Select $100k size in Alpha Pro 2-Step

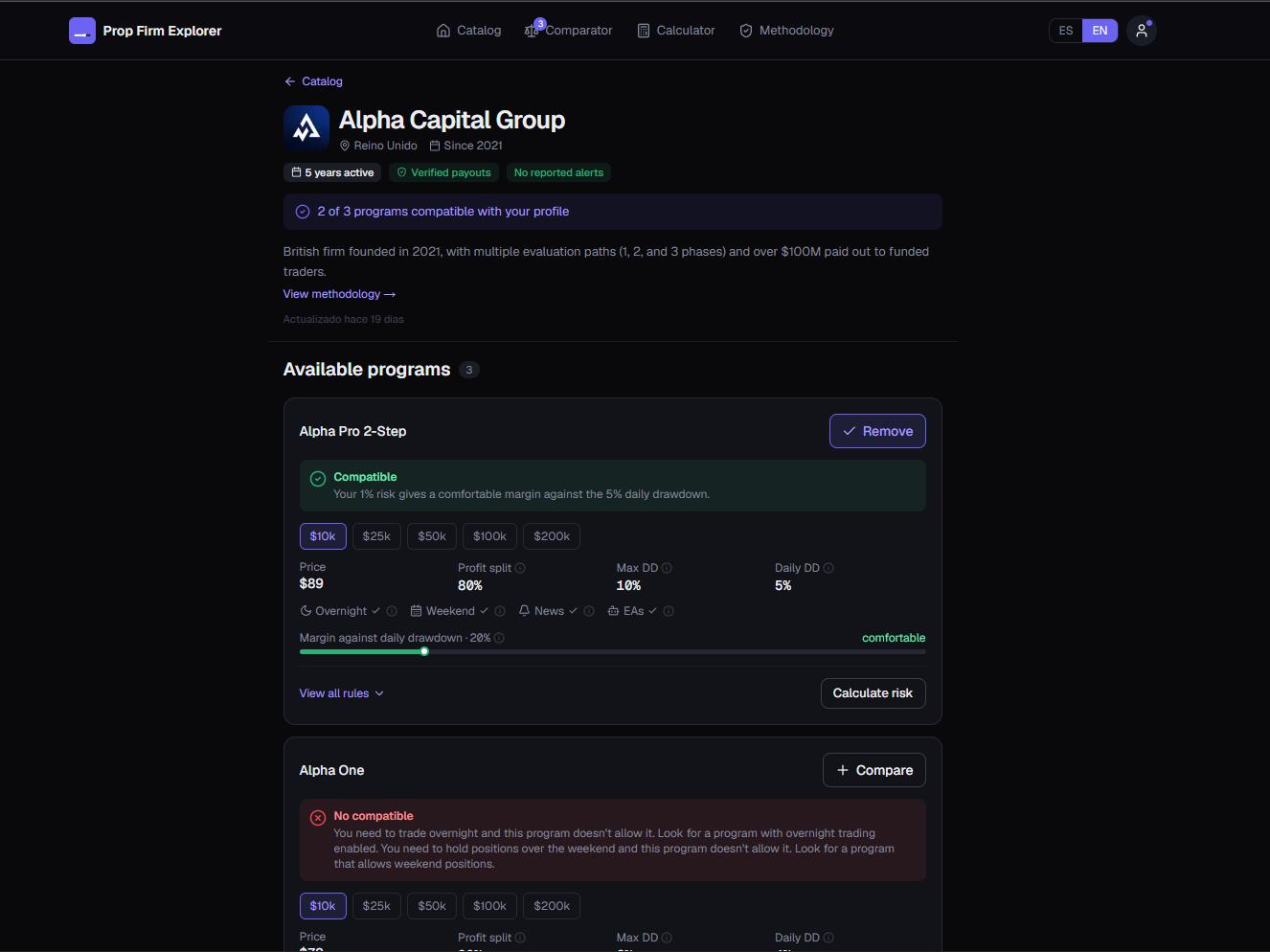(489, 536)
